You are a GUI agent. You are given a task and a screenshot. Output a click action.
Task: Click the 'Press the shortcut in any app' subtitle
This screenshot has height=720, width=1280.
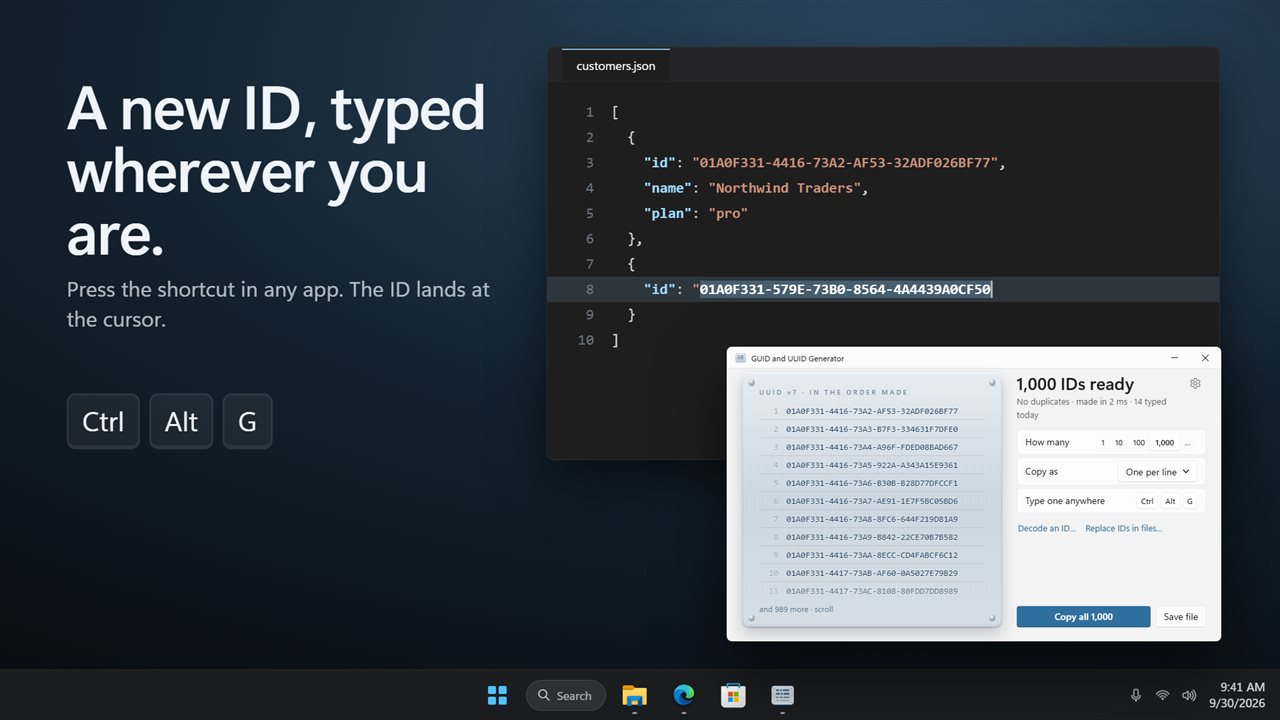click(x=278, y=305)
